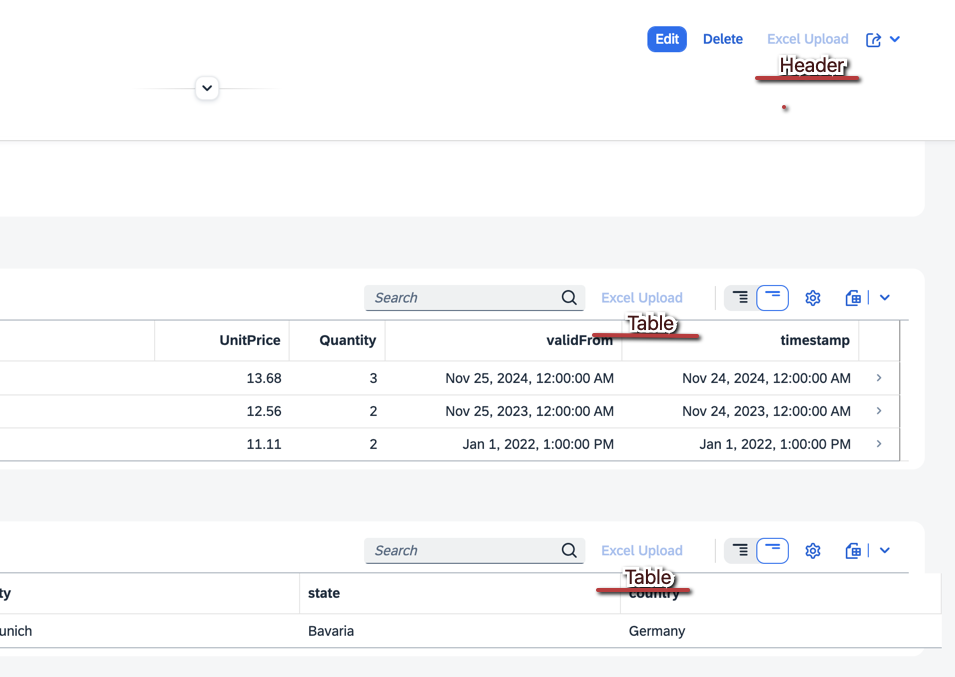The image size is (955, 677).
Task: Click Search field above UnitPrice table
Action: pos(474,298)
